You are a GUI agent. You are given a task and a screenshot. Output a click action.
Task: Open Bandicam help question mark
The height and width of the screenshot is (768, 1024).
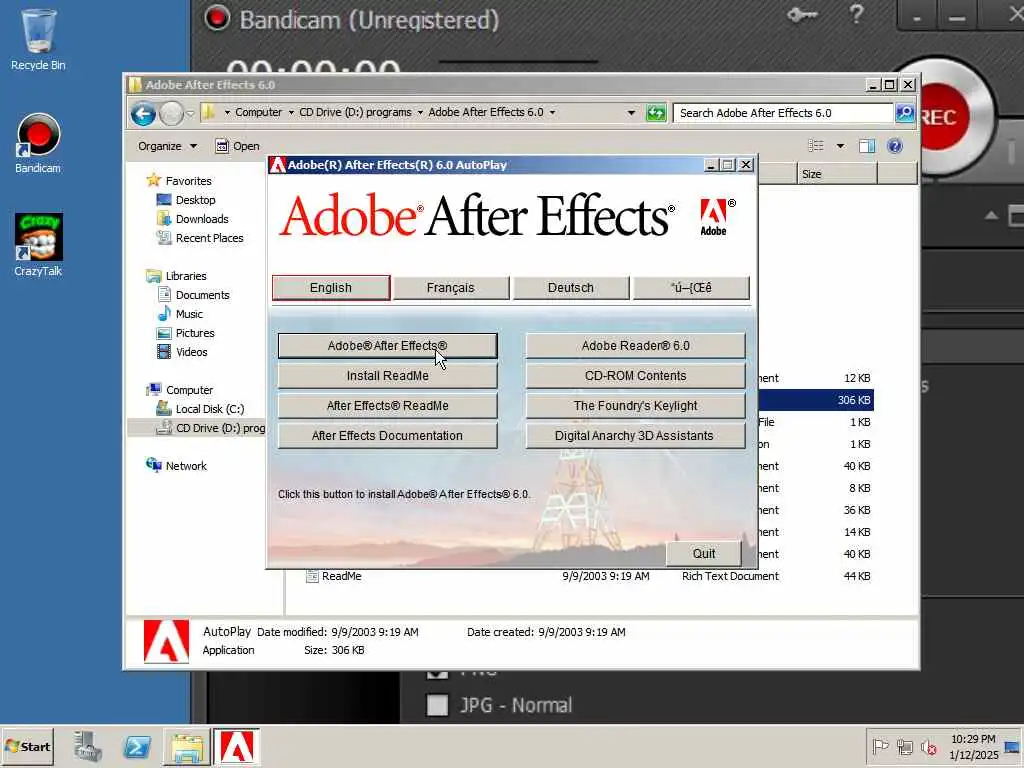(856, 14)
